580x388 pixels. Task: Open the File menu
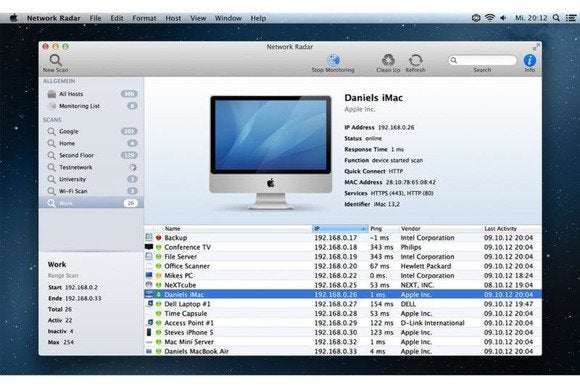(95, 18)
